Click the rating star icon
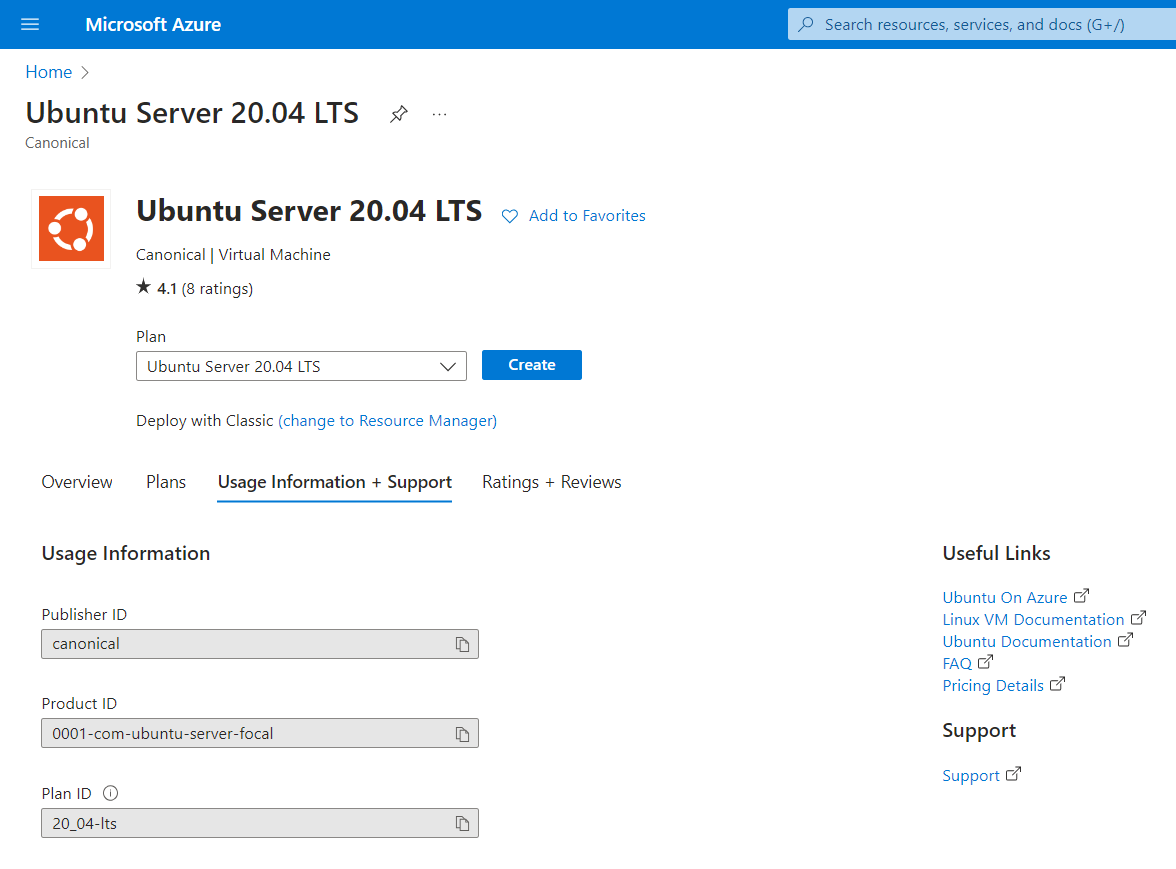This screenshot has height=869, width=1176. 143,286
